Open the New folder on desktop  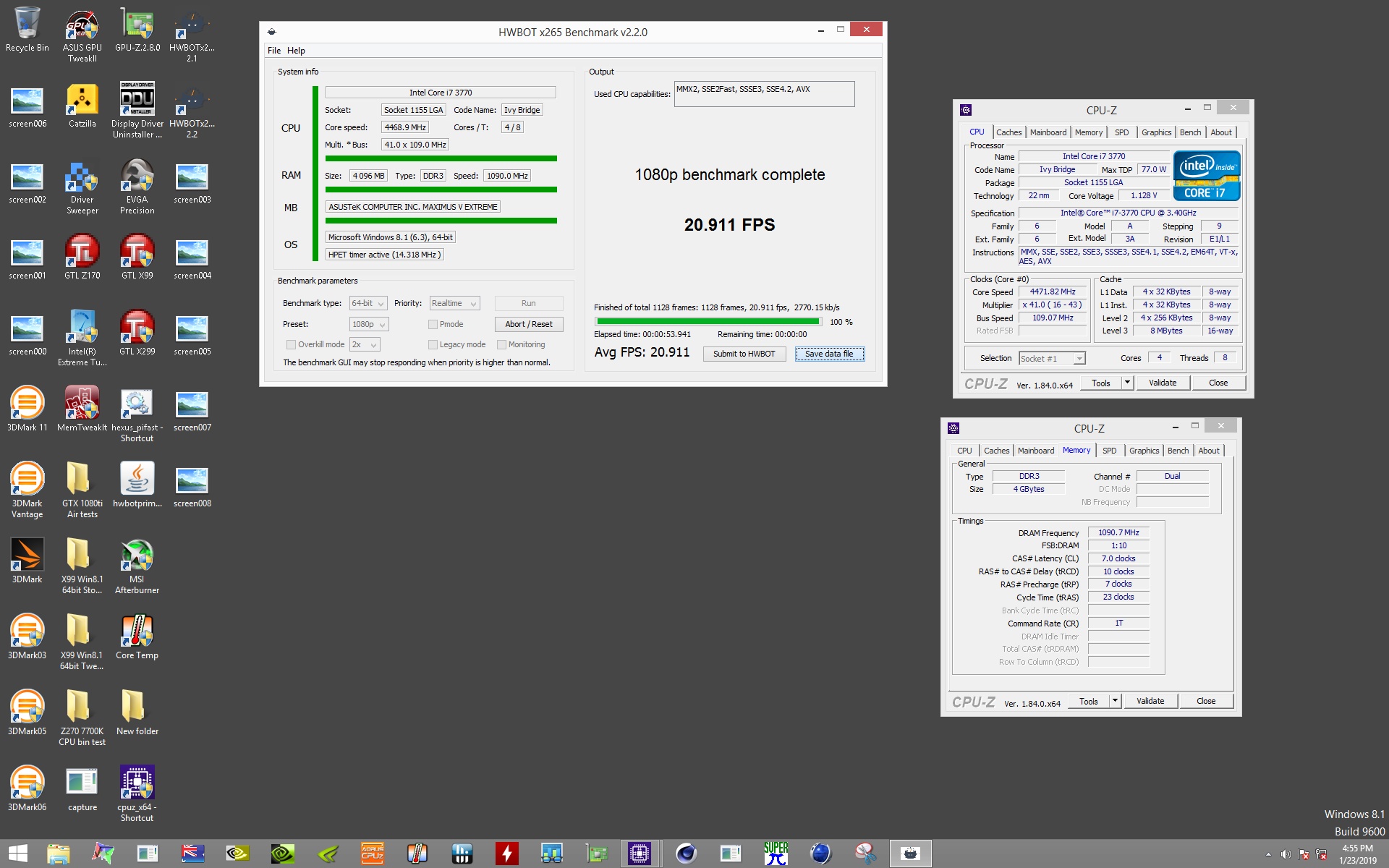click(137, 712)
